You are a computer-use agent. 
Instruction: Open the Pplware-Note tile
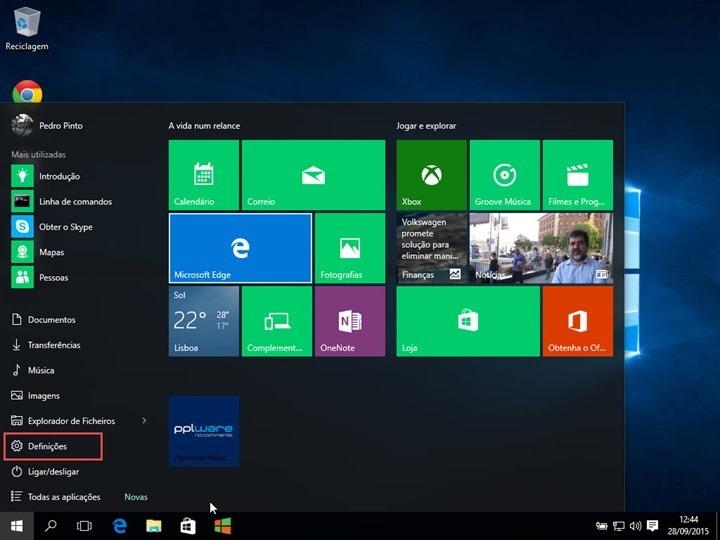(x=203, y=431)
